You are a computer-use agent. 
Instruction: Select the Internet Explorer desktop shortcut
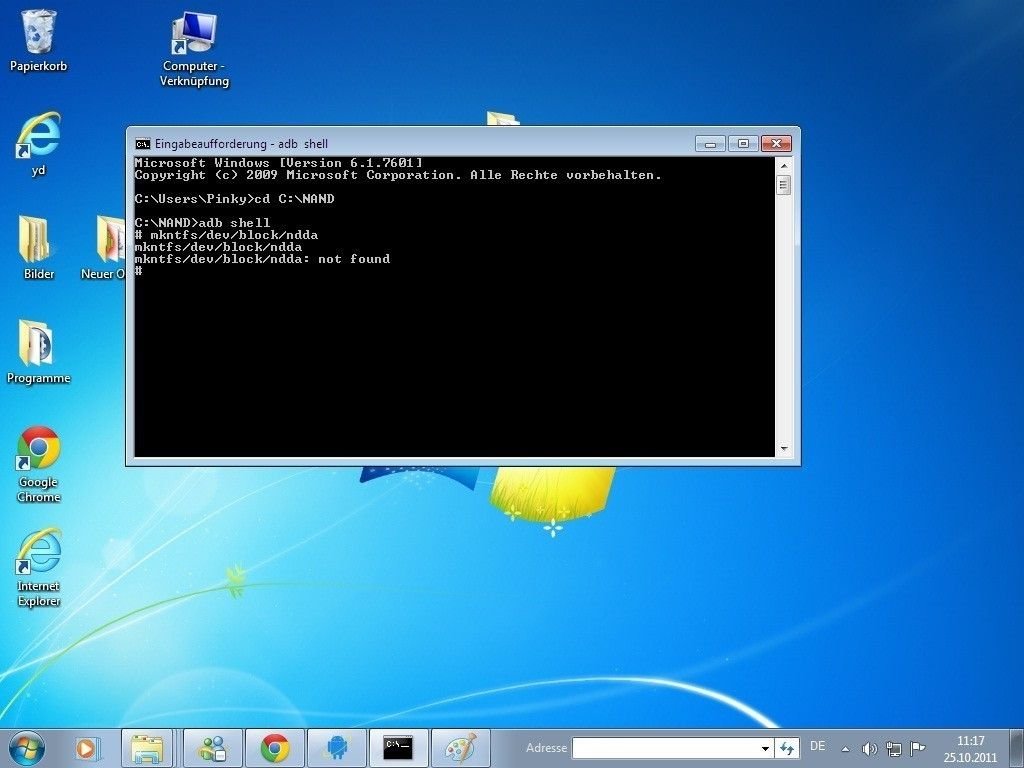coord(39,568)
